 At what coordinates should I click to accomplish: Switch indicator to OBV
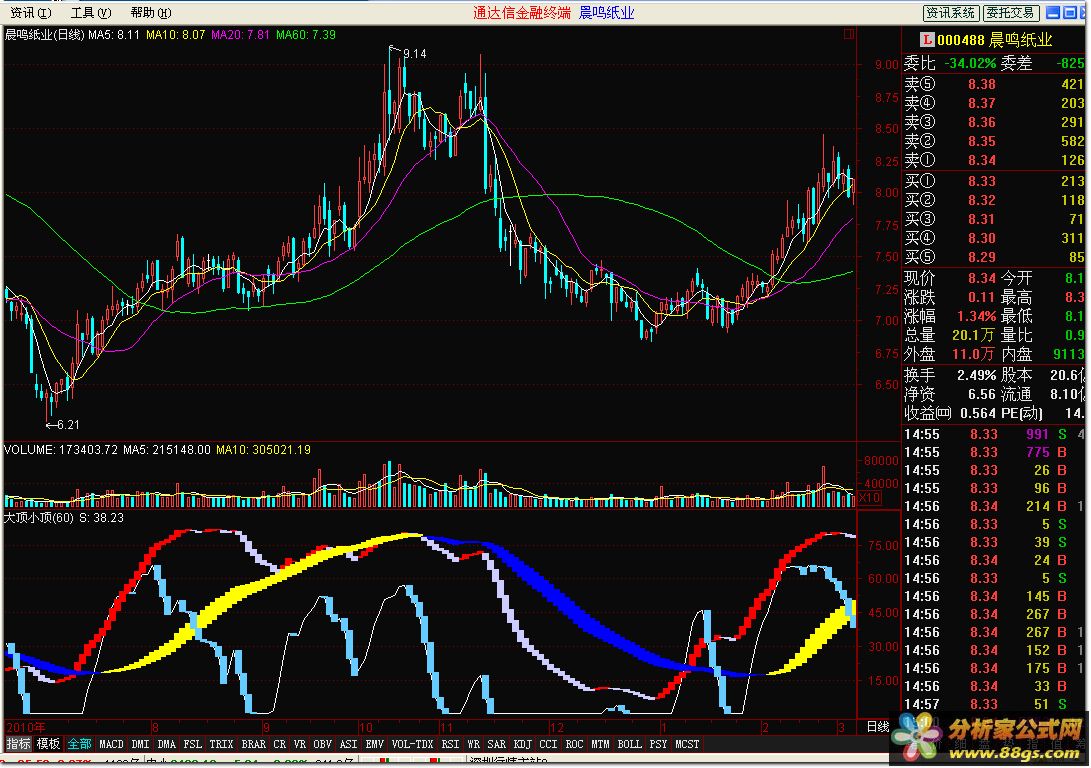click(x=323, y=744)
